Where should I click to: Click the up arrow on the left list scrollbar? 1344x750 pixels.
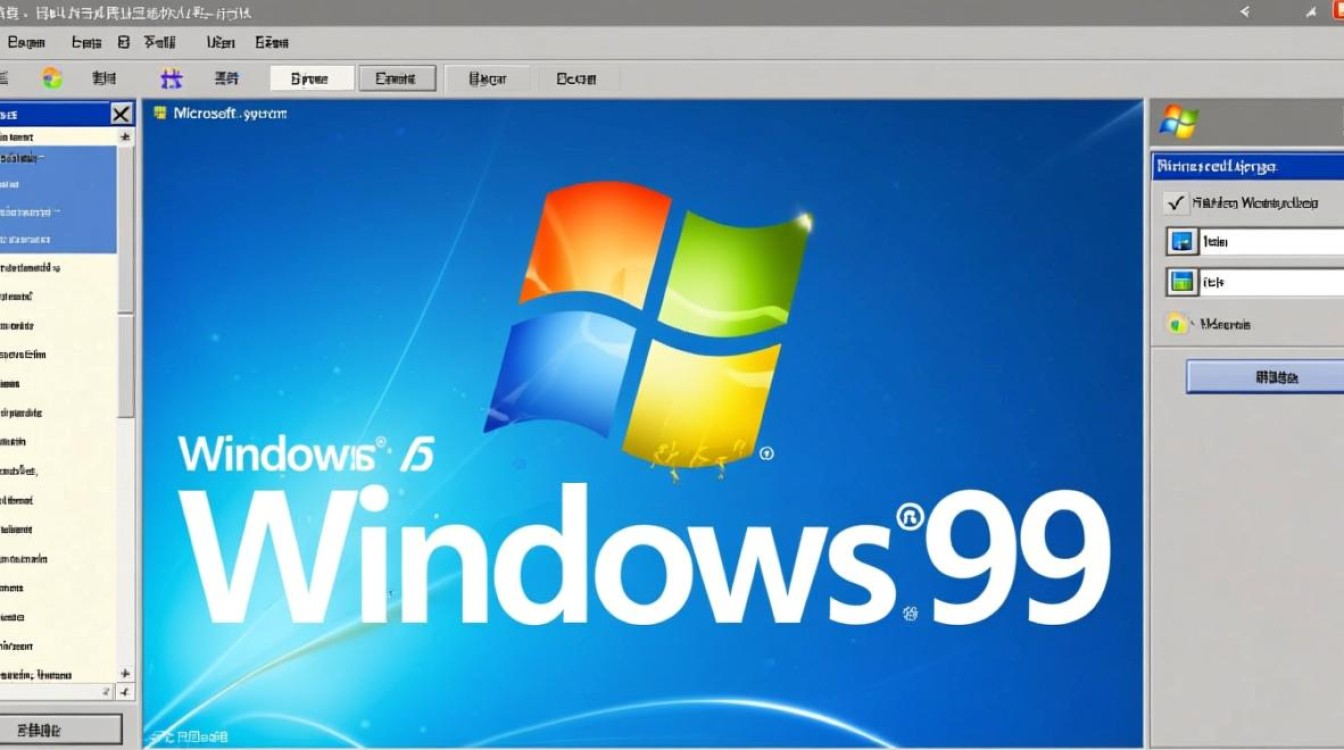coord(126,137)
